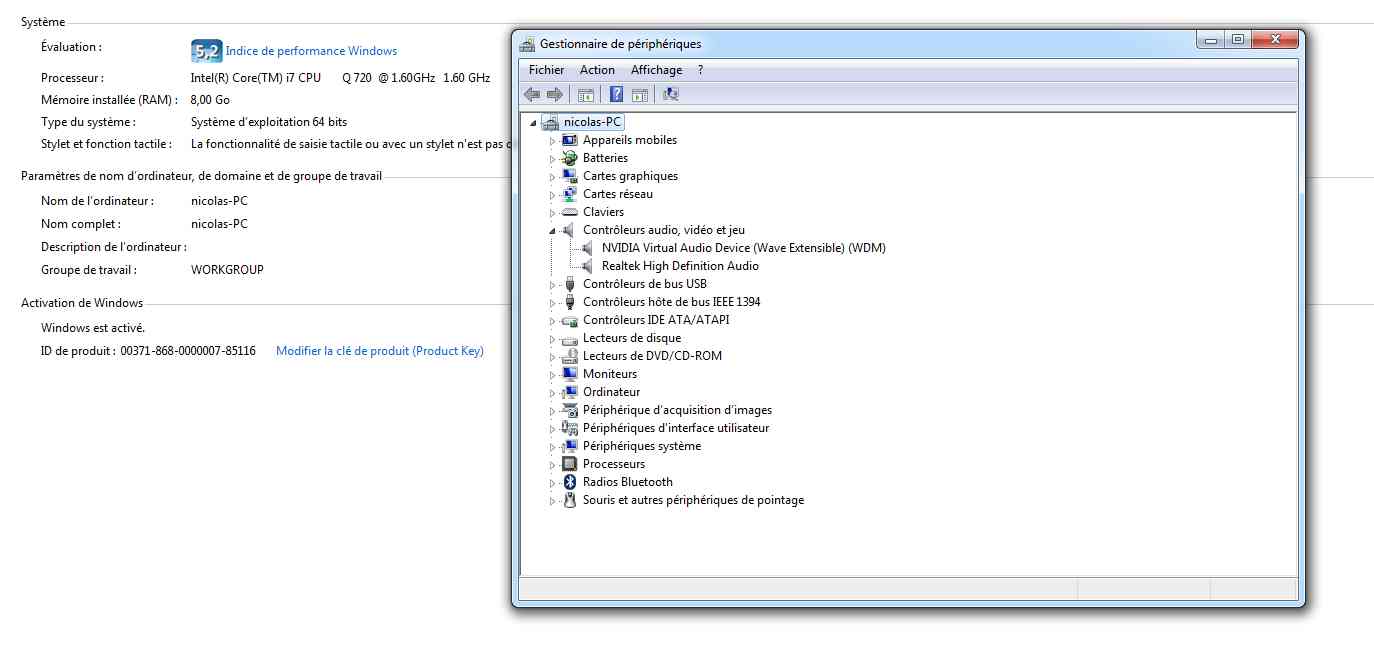The image size is (1374, 664).
Task: Click the Processeurs chip icon
Action: point(570,464)
